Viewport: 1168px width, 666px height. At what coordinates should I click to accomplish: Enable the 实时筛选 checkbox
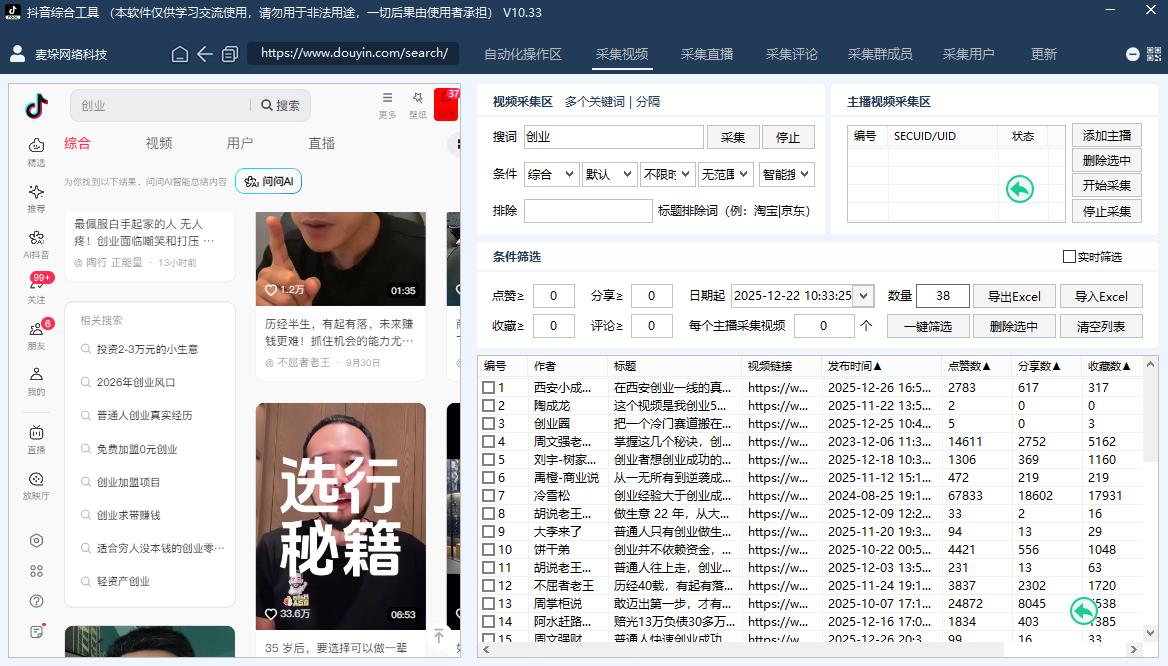pos(1069,257)
